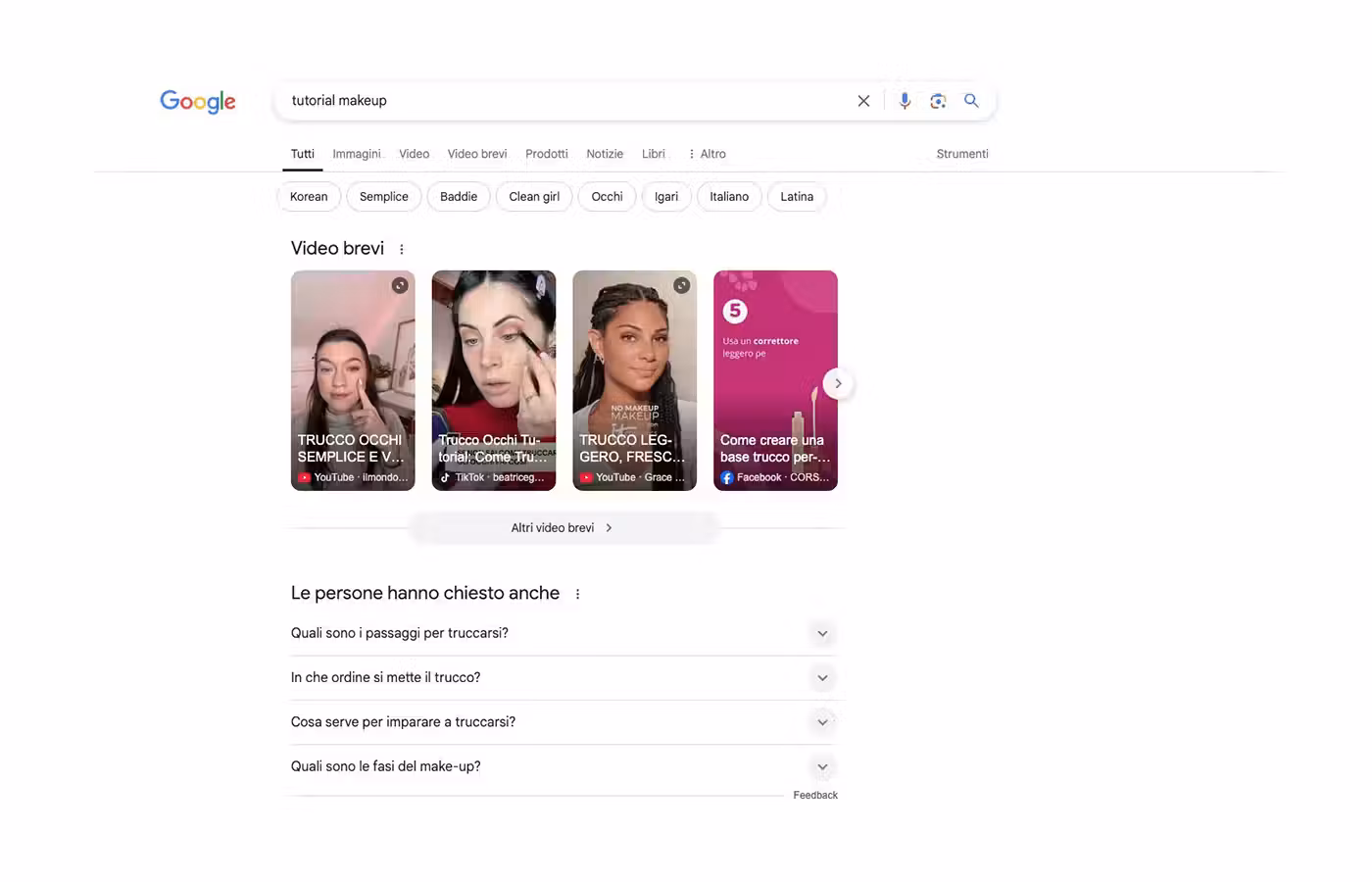Submit search with magnifying glass icon
The height and width of the screenshot is (882, 1372).
pos(971,100)
